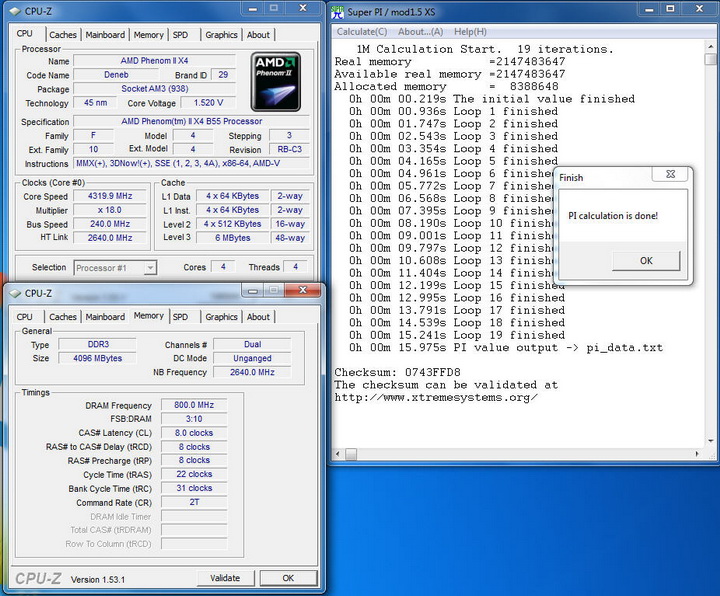Image resolution: width=720 pixels, height=596 pixels.
Task: Click the Code Name value Deneb
Action: point(116,75)
